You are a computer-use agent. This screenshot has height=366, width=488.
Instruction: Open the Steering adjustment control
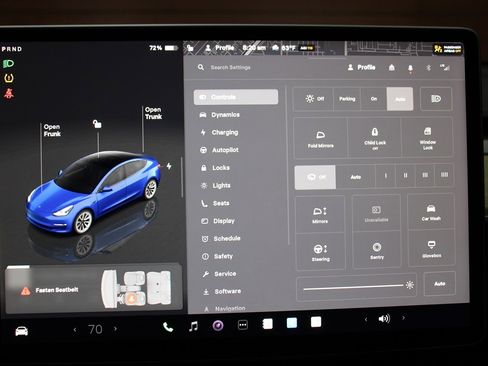click(321, 252)
